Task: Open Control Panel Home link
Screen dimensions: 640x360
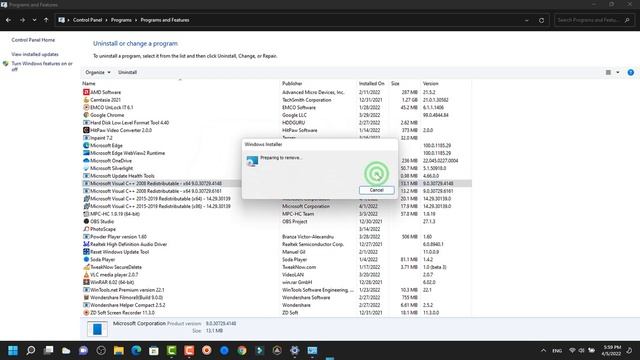Action: (x=33, y=40)
